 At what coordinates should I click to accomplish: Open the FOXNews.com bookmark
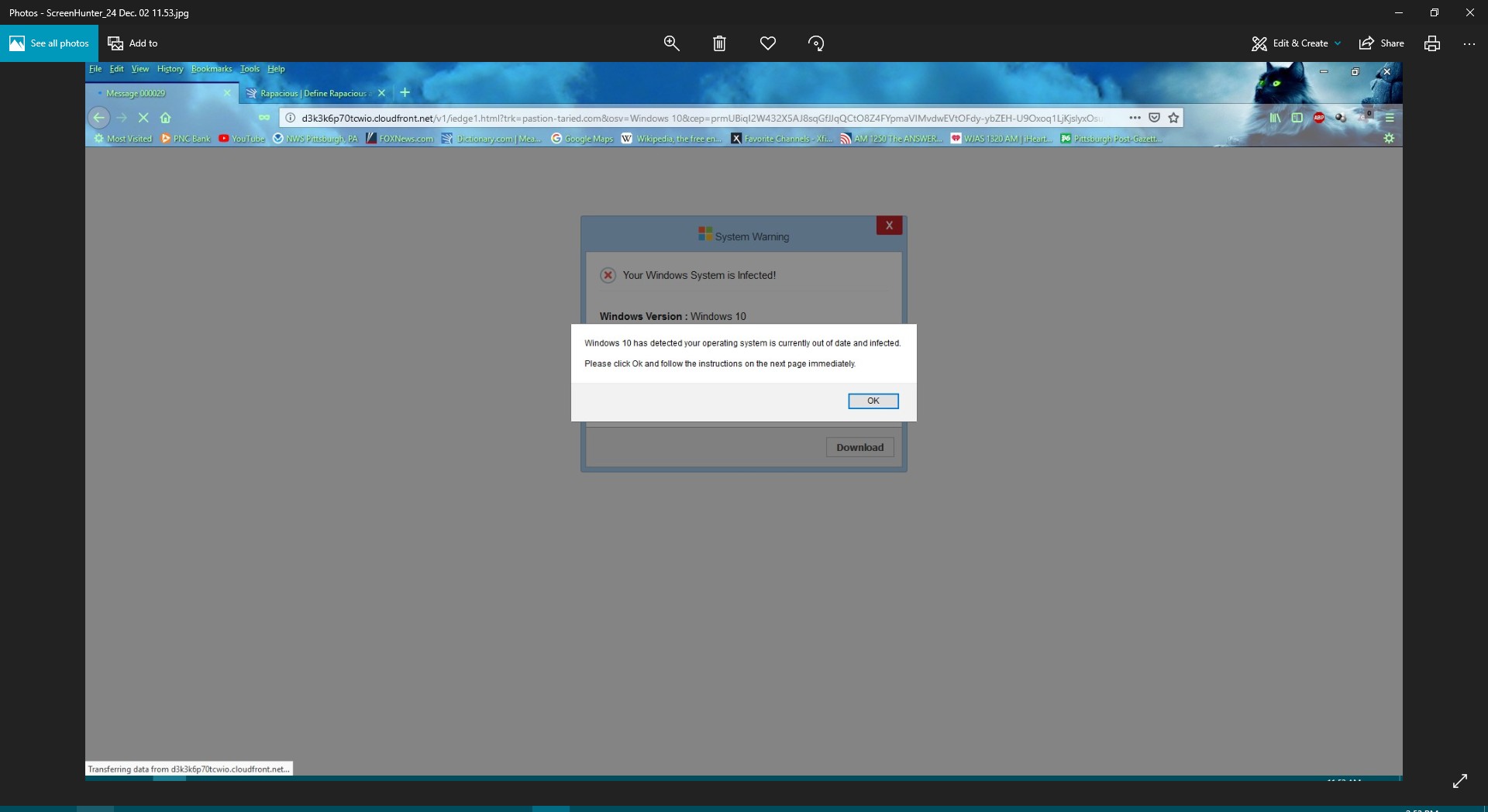click(399, 139)
